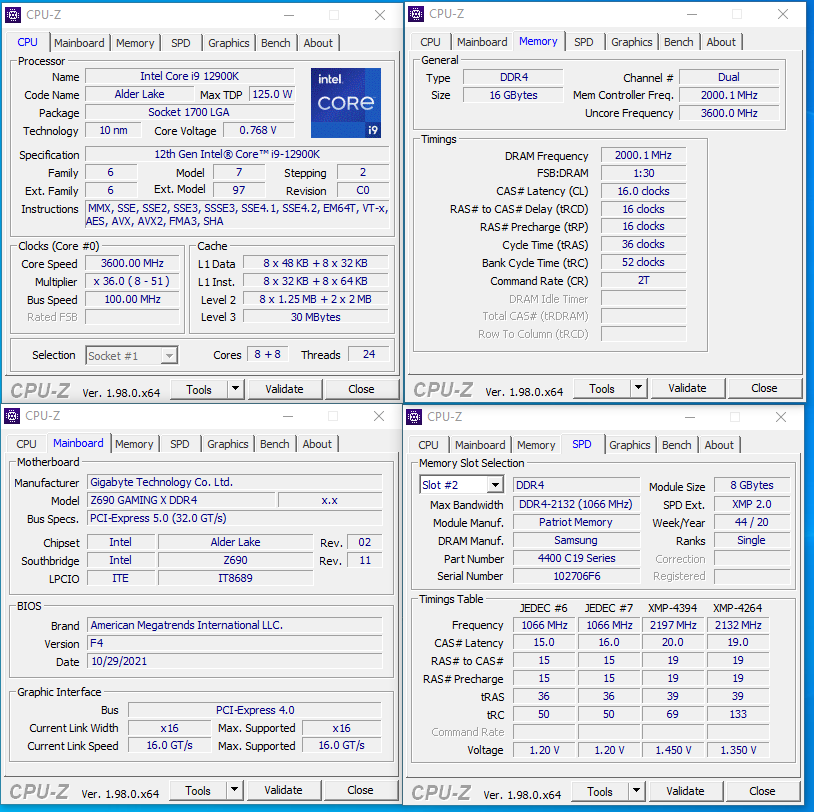Click the Week/Year value 44 / 20
814x812 pixels.
(x=752, y=522)
